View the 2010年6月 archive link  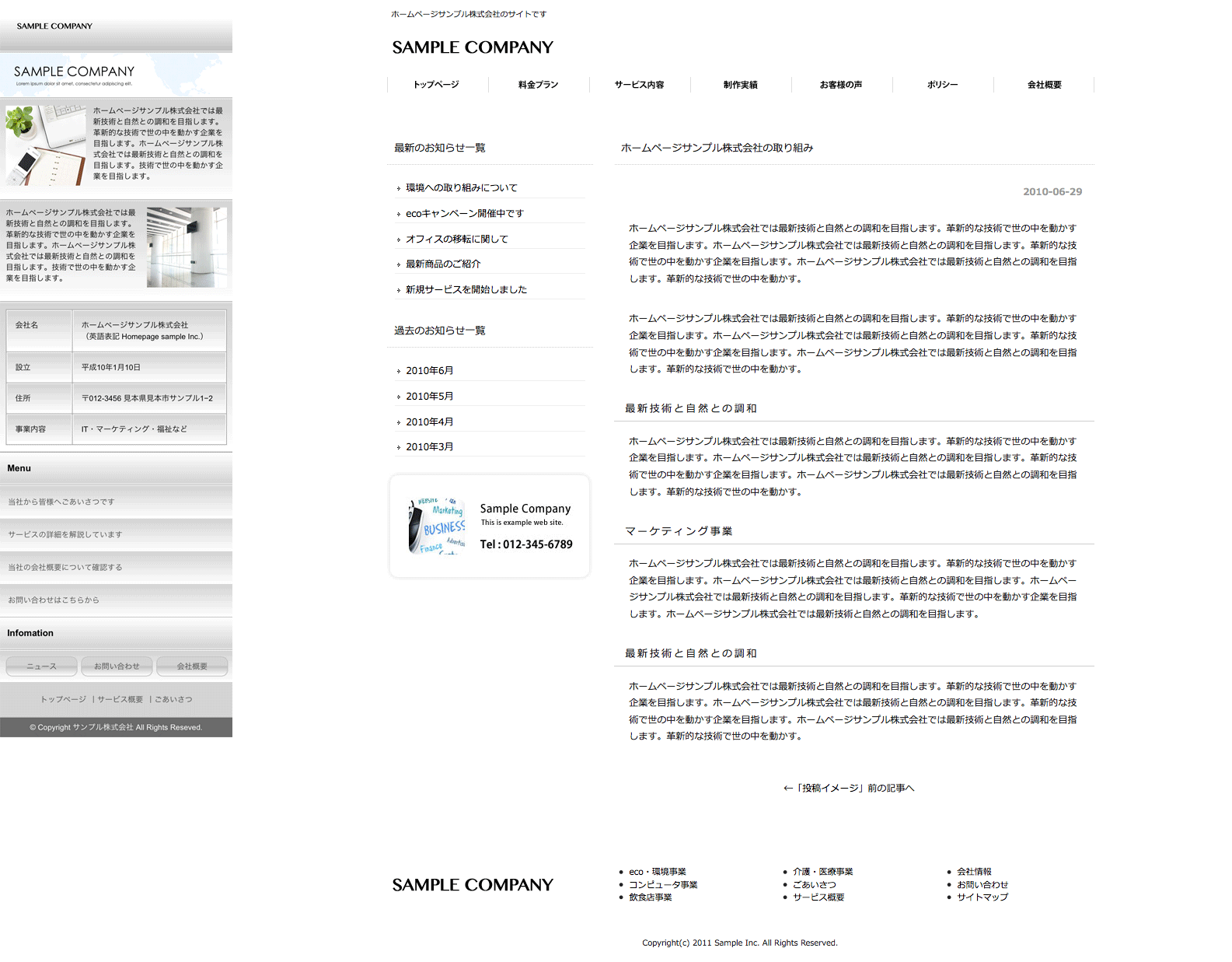click(x=429, y=371)
